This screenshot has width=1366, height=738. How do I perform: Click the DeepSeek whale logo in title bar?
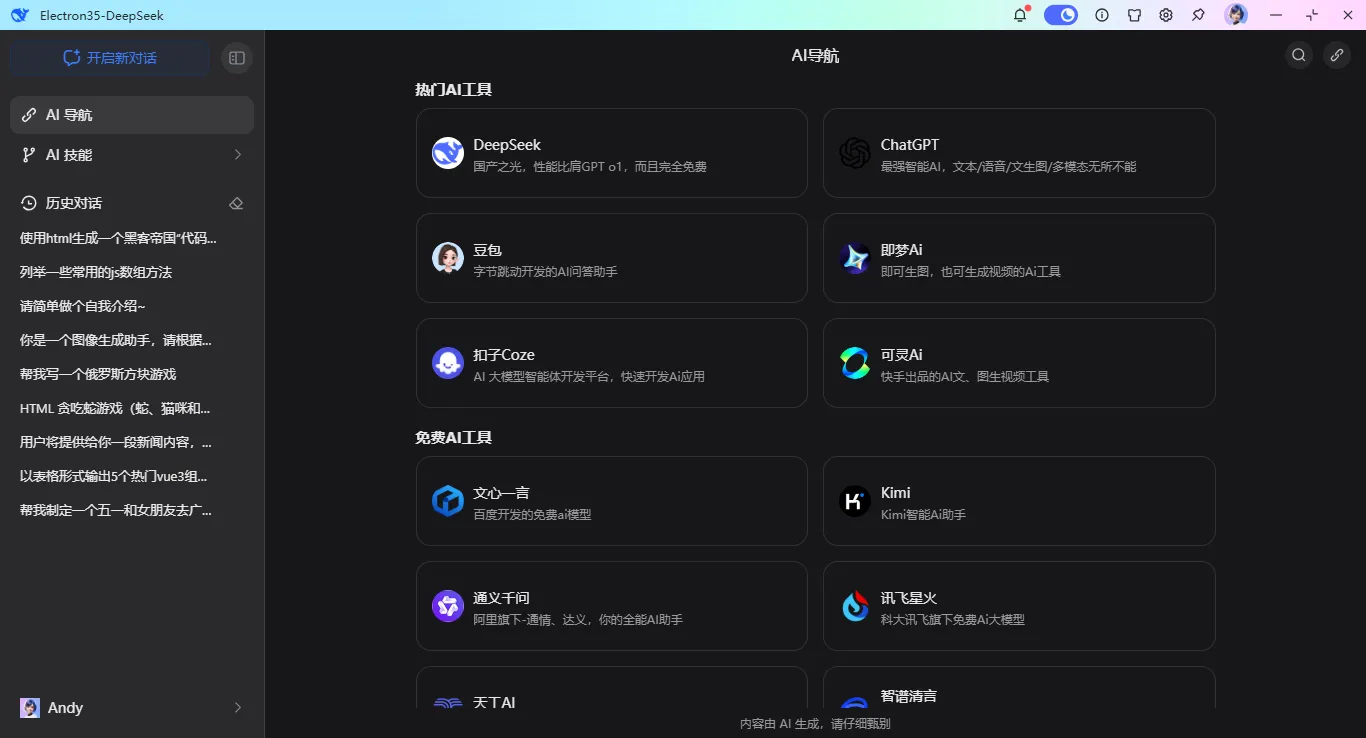(x=20, y=15)
